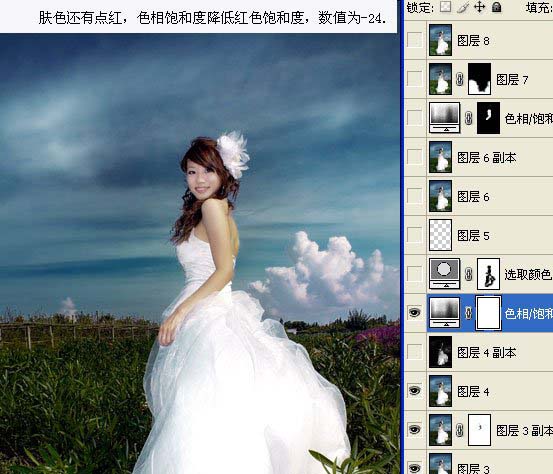The image size is (553, 474).
Task: Select the hue/saturation adjustment icon on highlighted layer
Action: (x=445, y=313)
